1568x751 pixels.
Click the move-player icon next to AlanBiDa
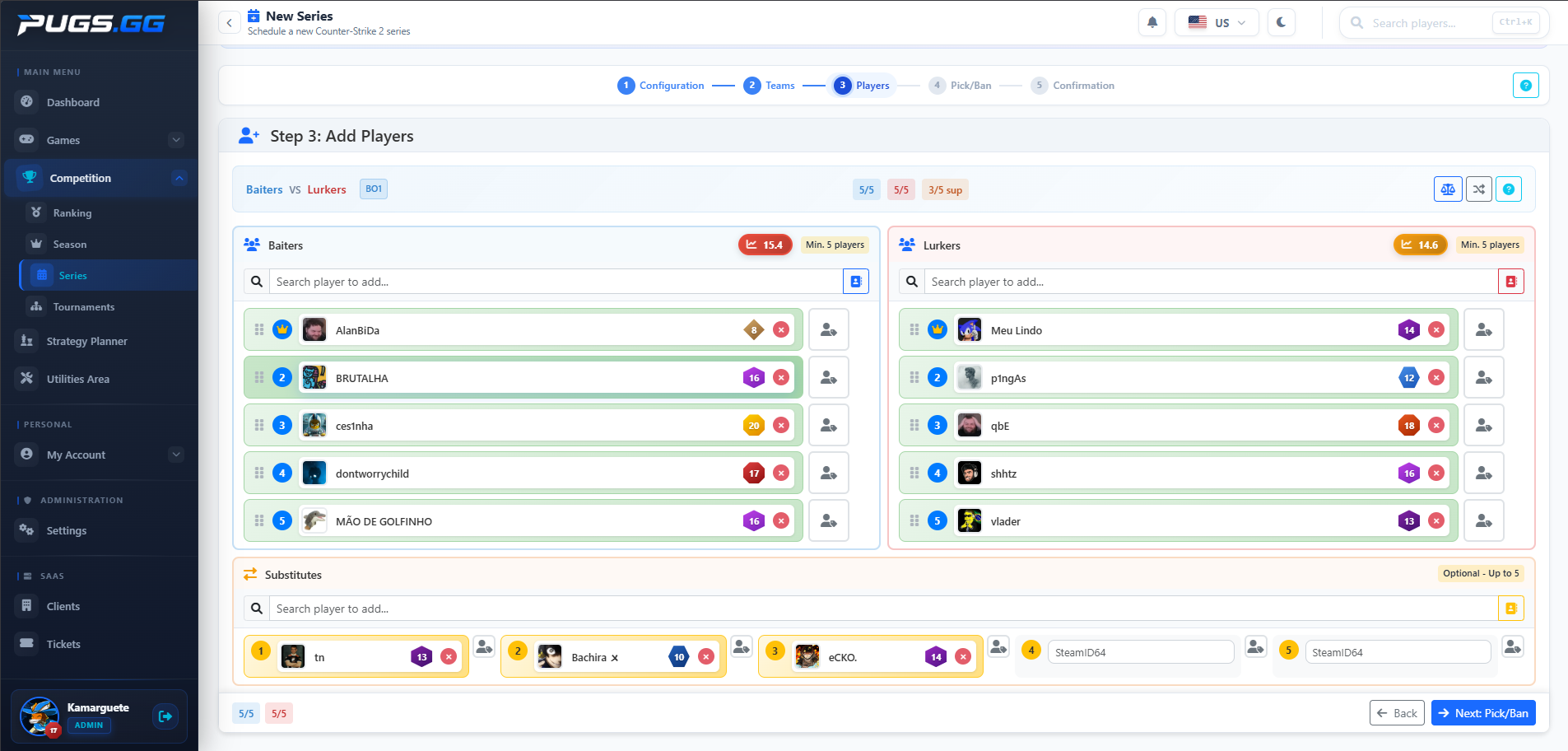coord(828,330)
